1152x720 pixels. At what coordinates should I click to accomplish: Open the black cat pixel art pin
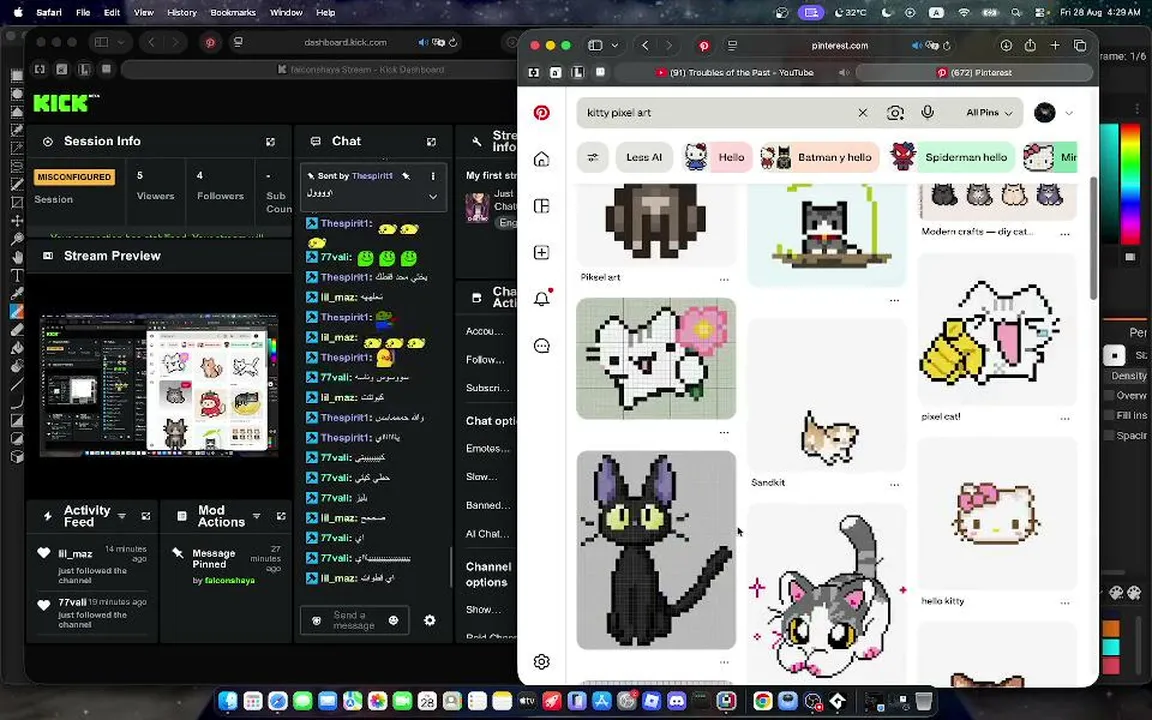(x=656, y=550)
